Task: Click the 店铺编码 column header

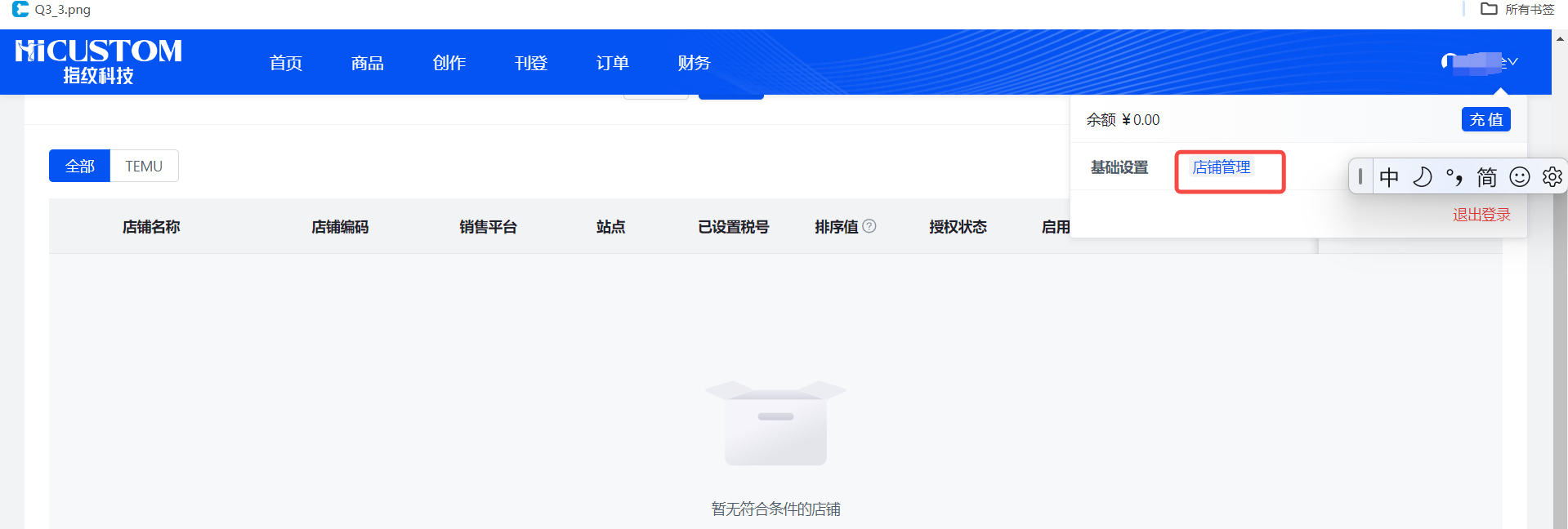Action: [340, 227]
